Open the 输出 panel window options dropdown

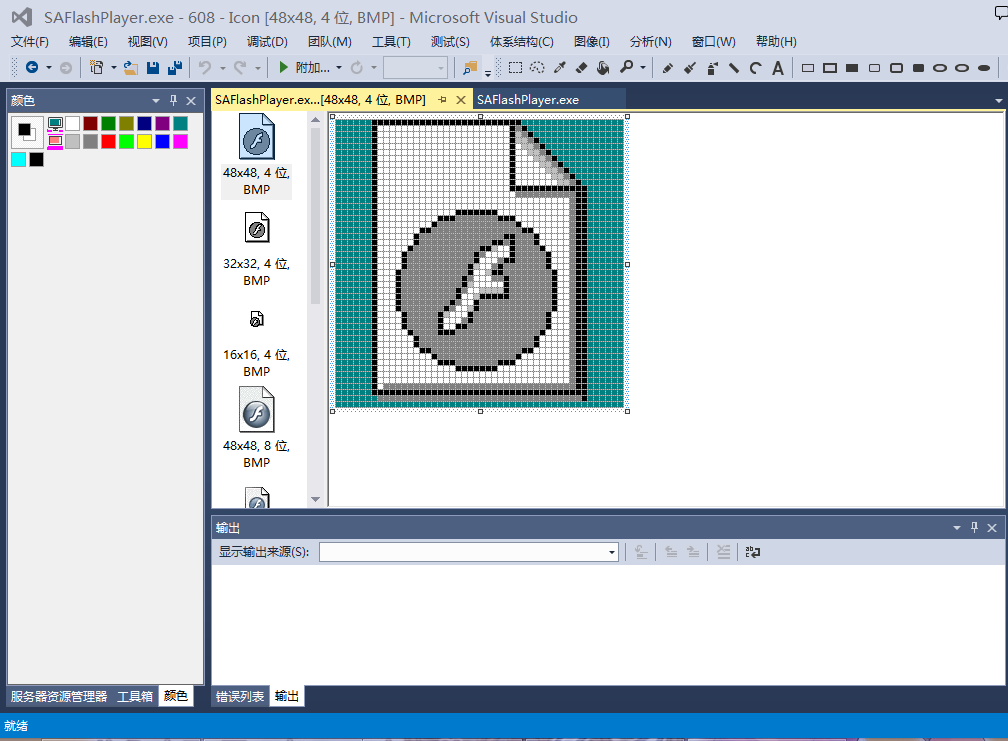tap(957, 528)
